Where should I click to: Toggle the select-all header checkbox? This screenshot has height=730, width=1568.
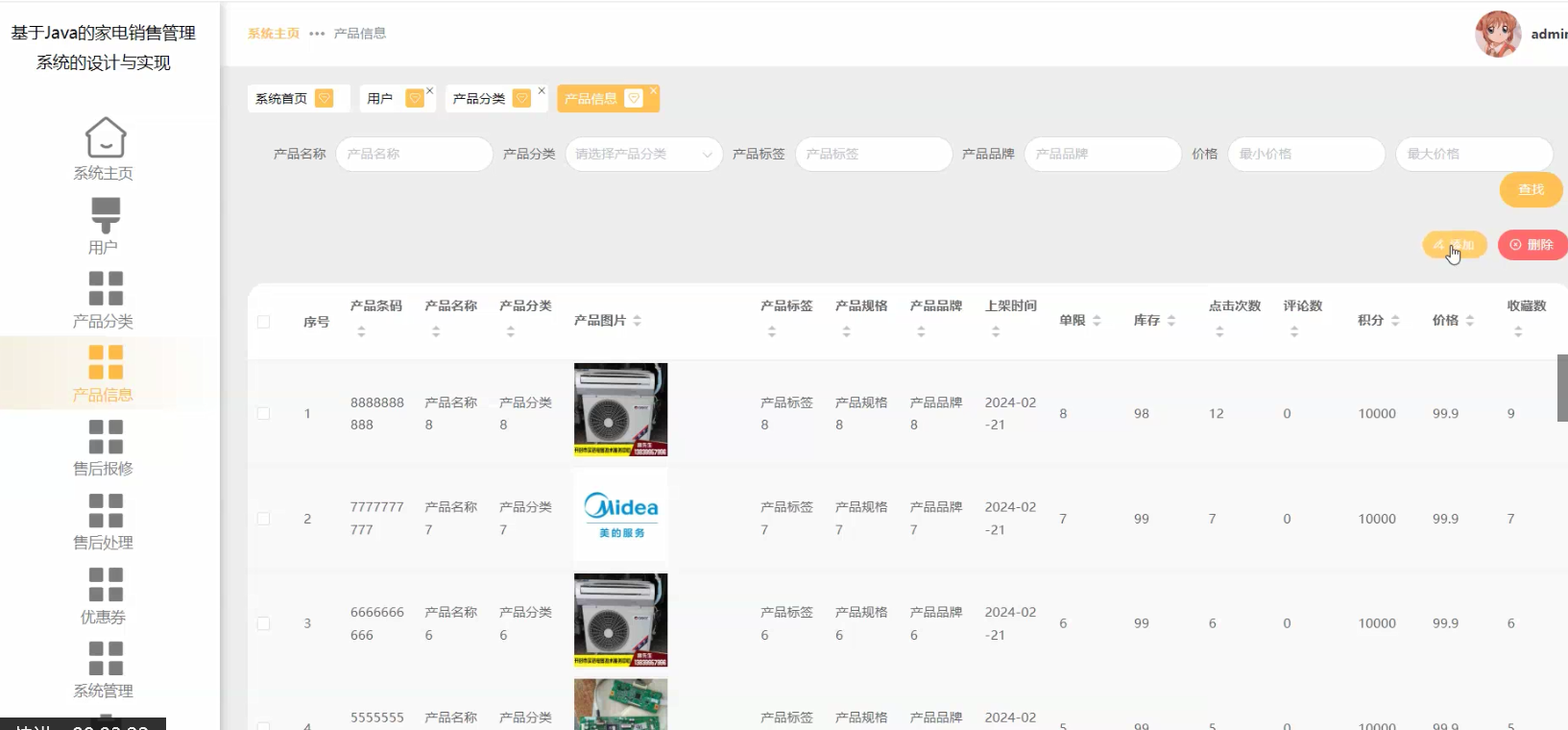point(263,322)
